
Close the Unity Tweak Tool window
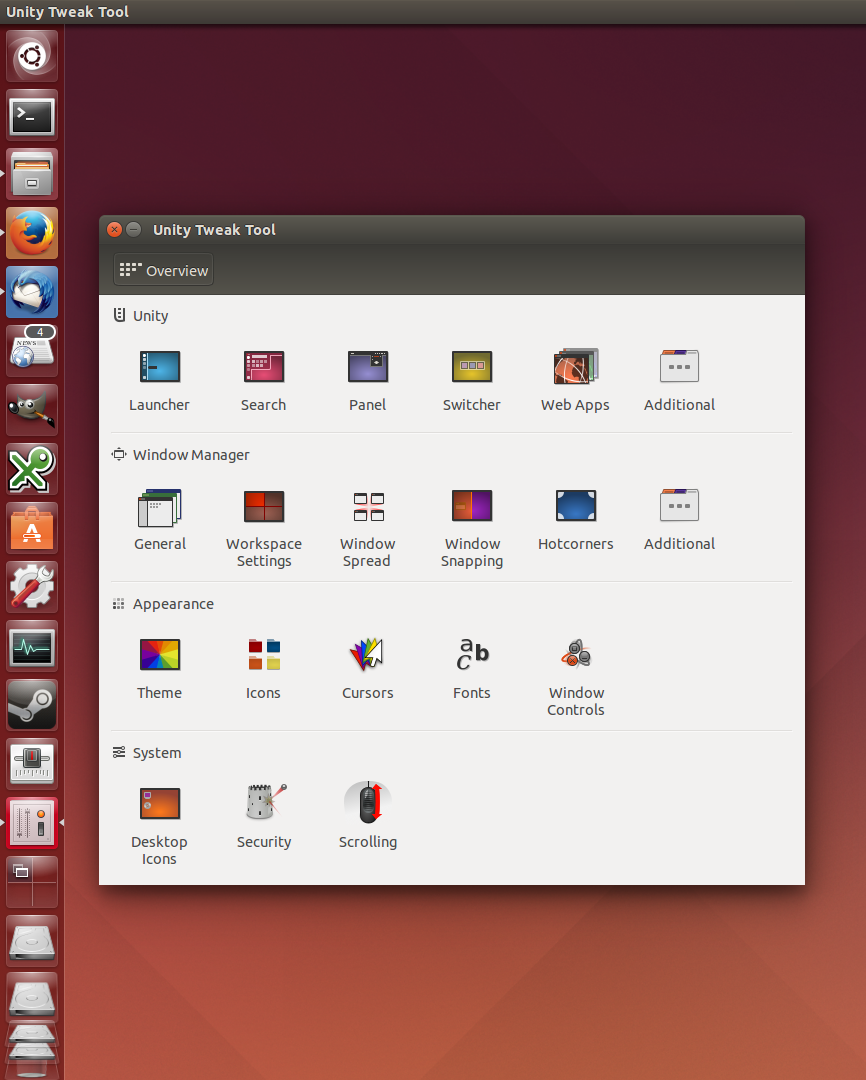pyautogui.click(x=114, y=230)
